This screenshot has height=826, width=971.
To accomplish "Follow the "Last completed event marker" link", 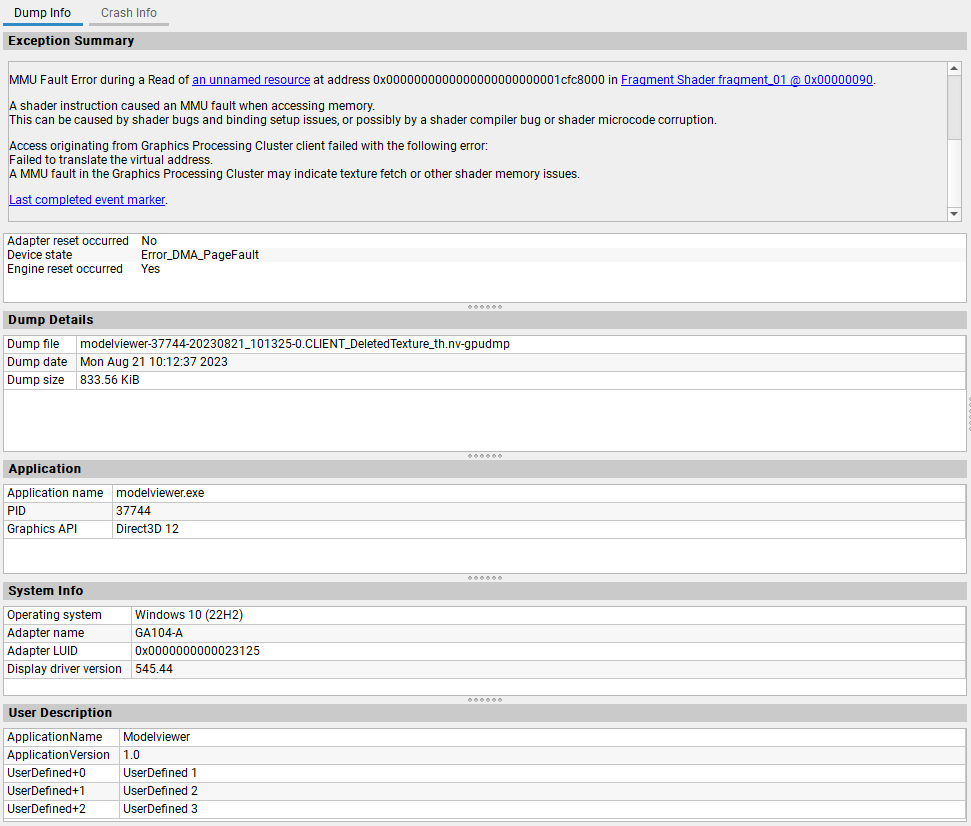I will (86, 199).
